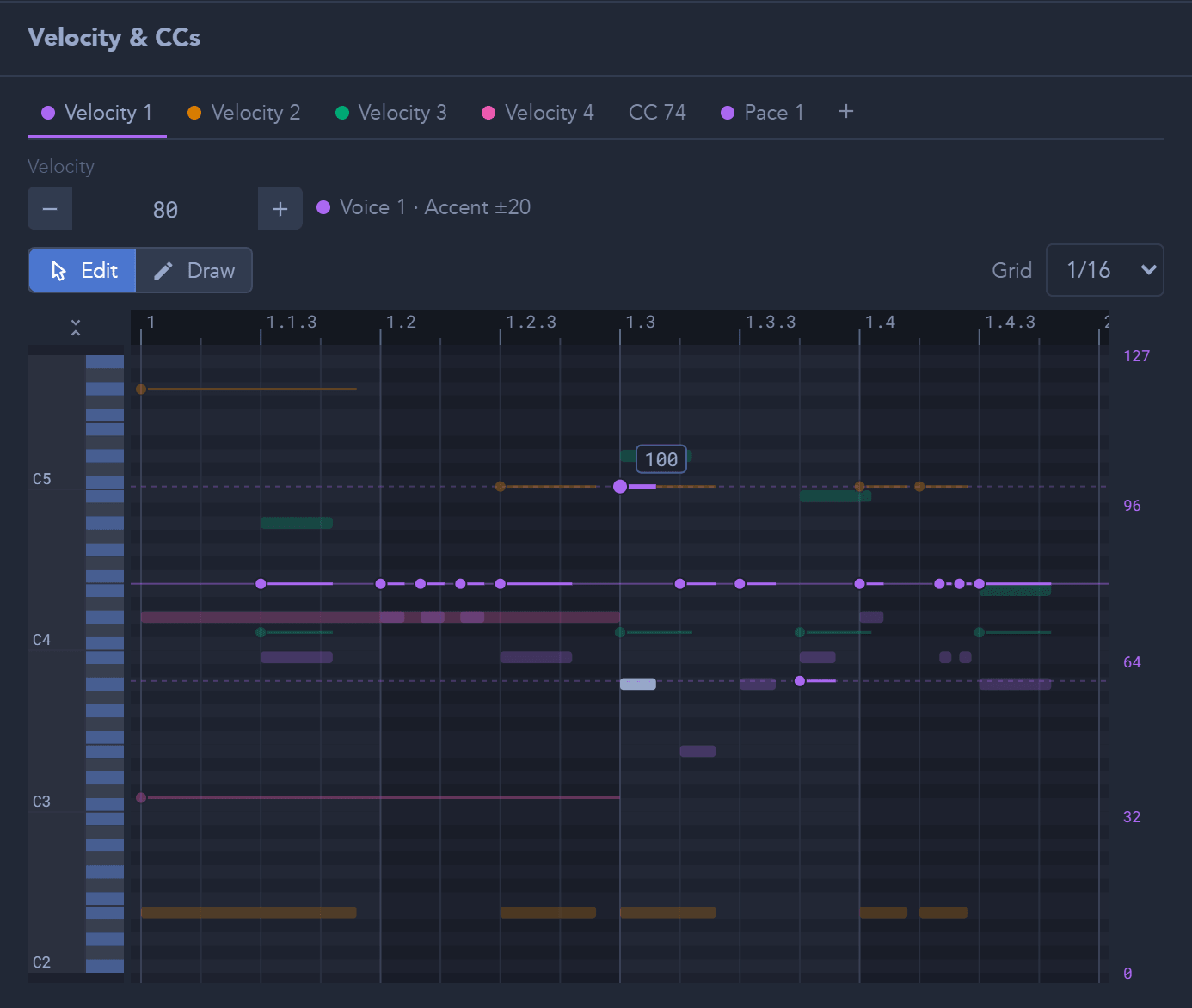Select the pink velocity handle near C3
1192x1008 pixels.
click(x=141, y=798)
